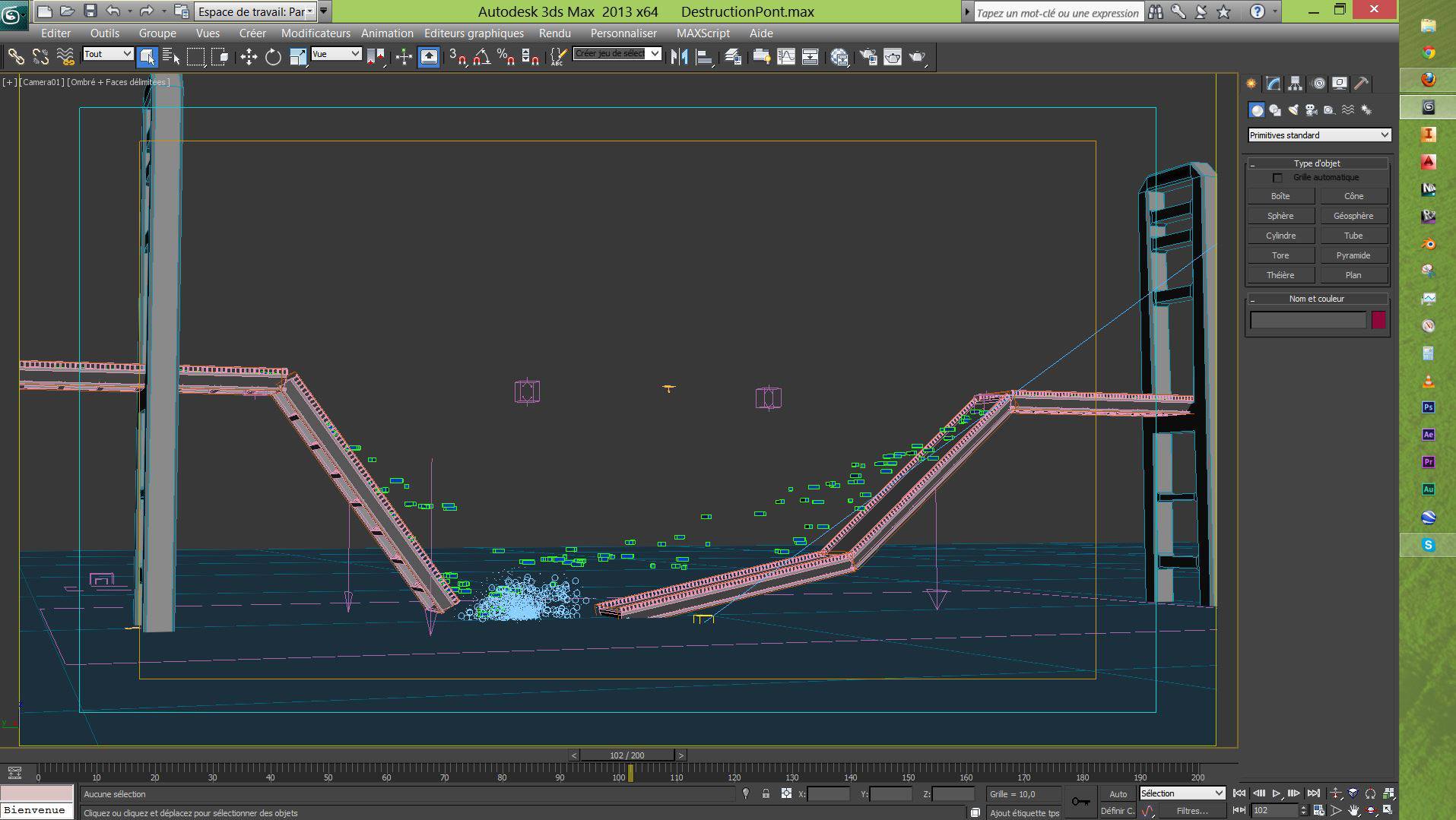Toggle Auto key animation mode
The image size is (1456, 820).
pyautogui.click(x=1118, y=793)
